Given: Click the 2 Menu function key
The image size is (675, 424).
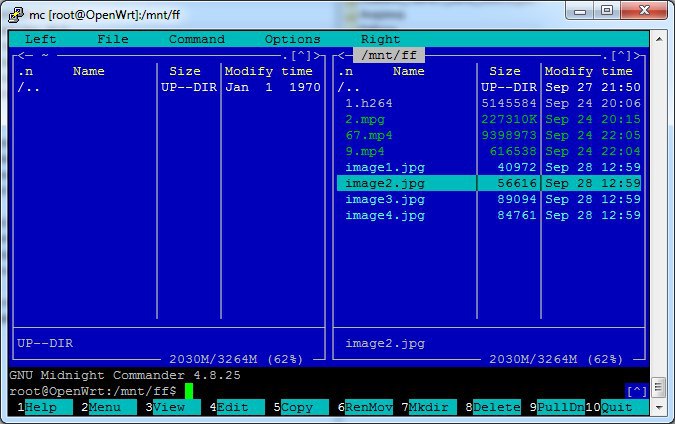Looking at the screenshot, I should (x=109, y=407).
